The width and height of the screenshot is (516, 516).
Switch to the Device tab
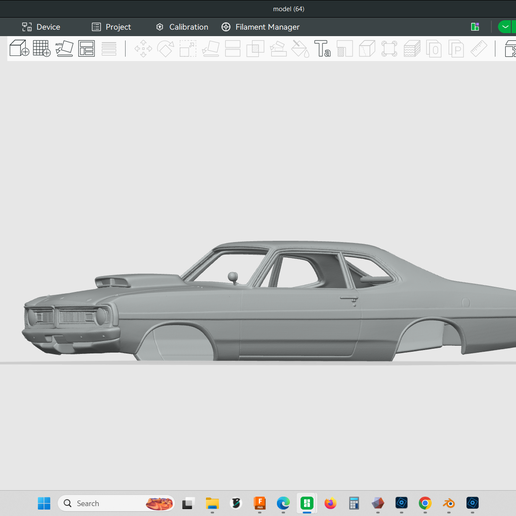pos(41,27)
